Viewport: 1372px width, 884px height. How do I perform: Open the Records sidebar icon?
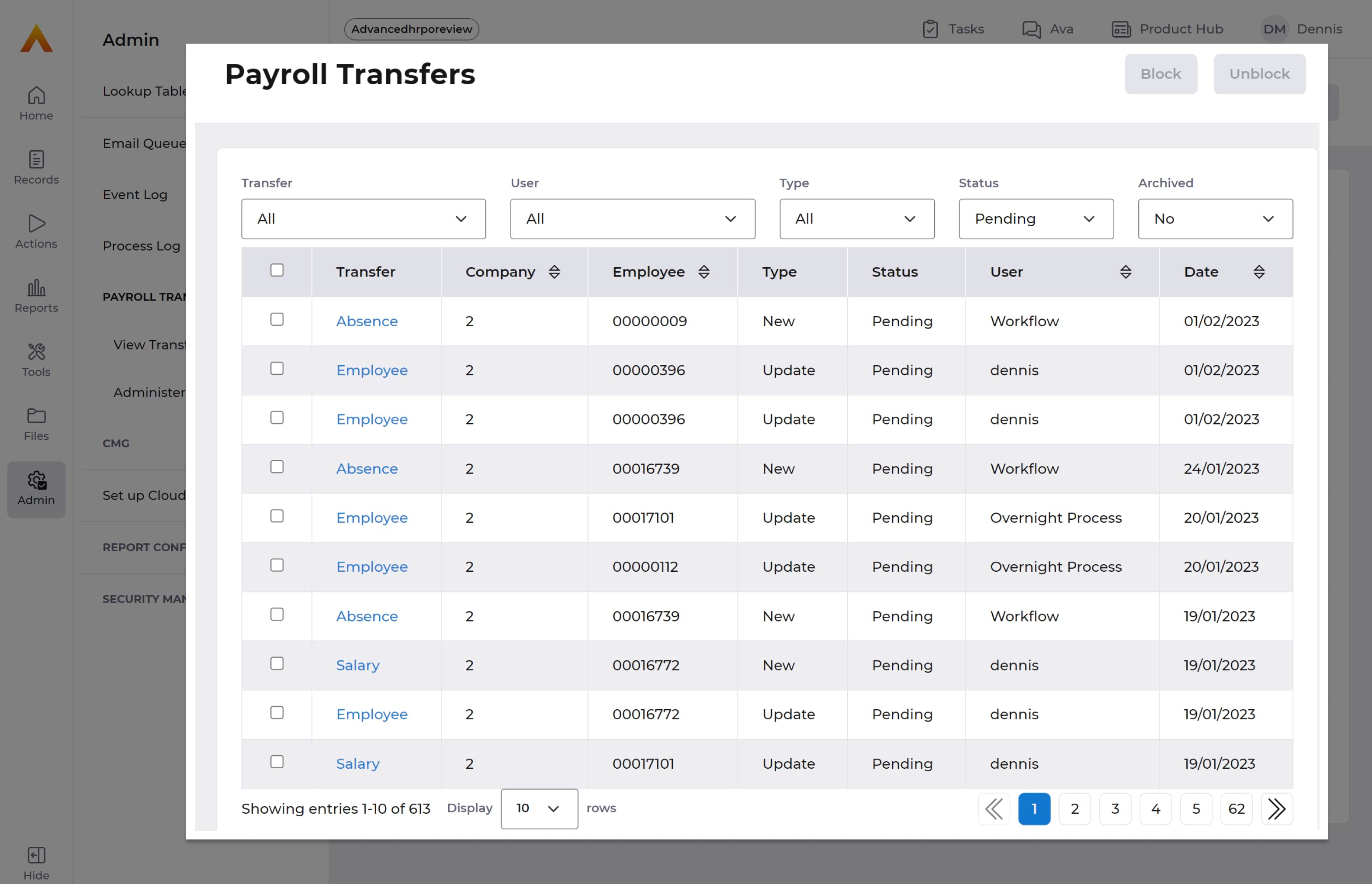click(x=36, y=168)
